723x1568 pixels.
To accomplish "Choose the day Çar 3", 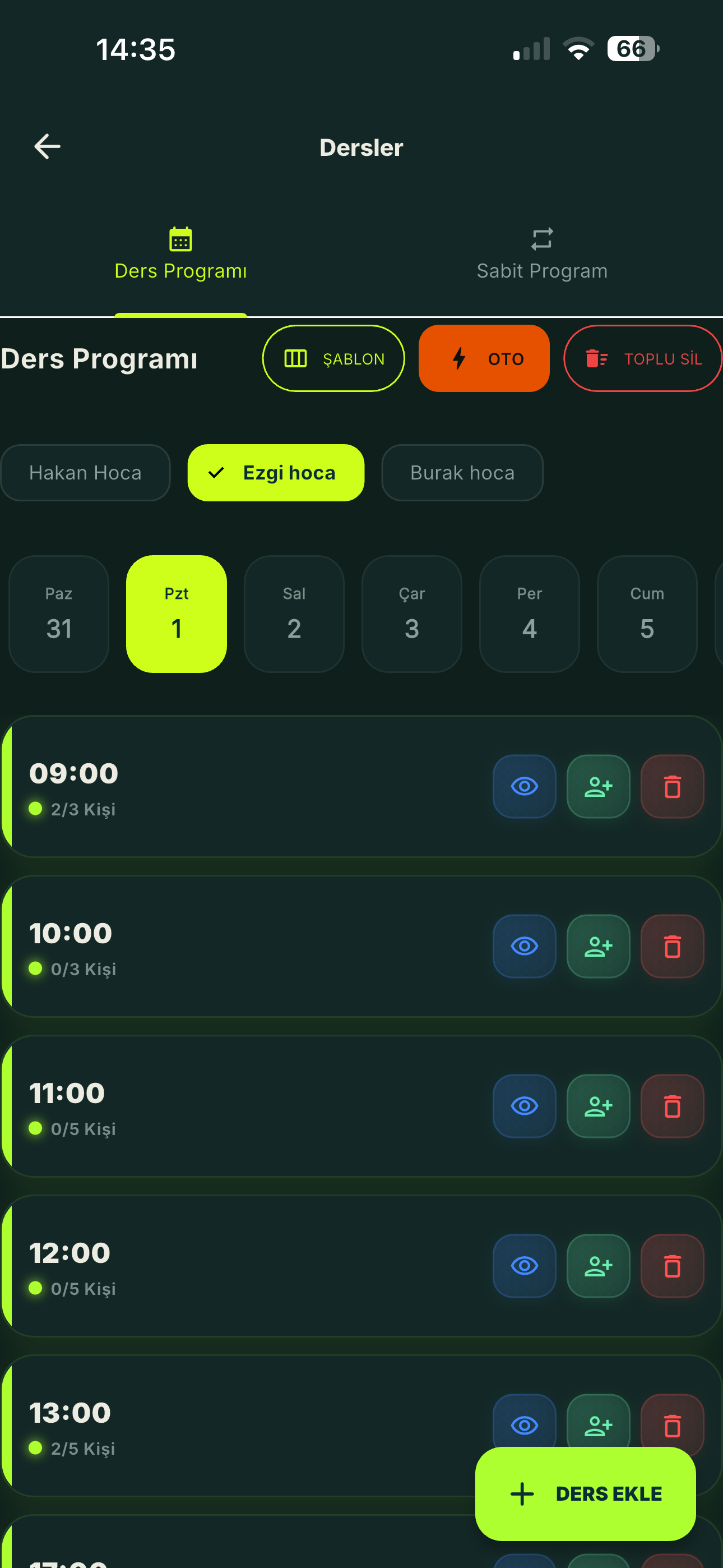I will pos(412,614).
